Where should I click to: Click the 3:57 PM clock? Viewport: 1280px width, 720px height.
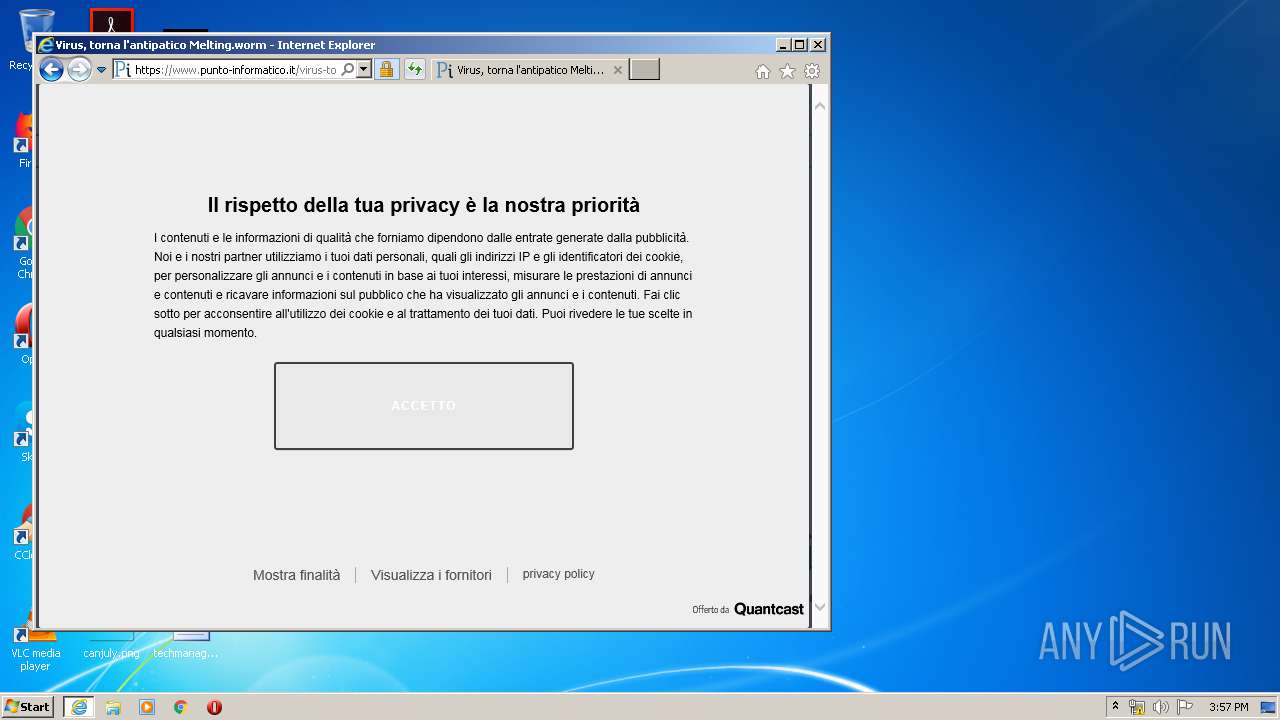pos(1228,707)
